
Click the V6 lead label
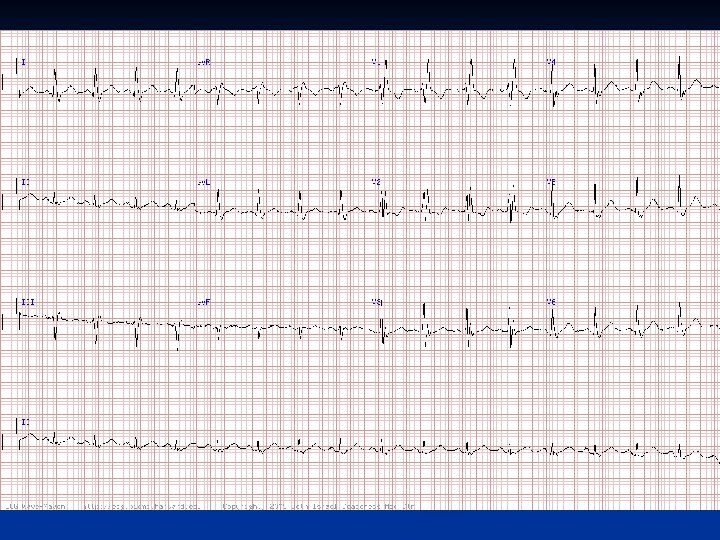[551, 302]
